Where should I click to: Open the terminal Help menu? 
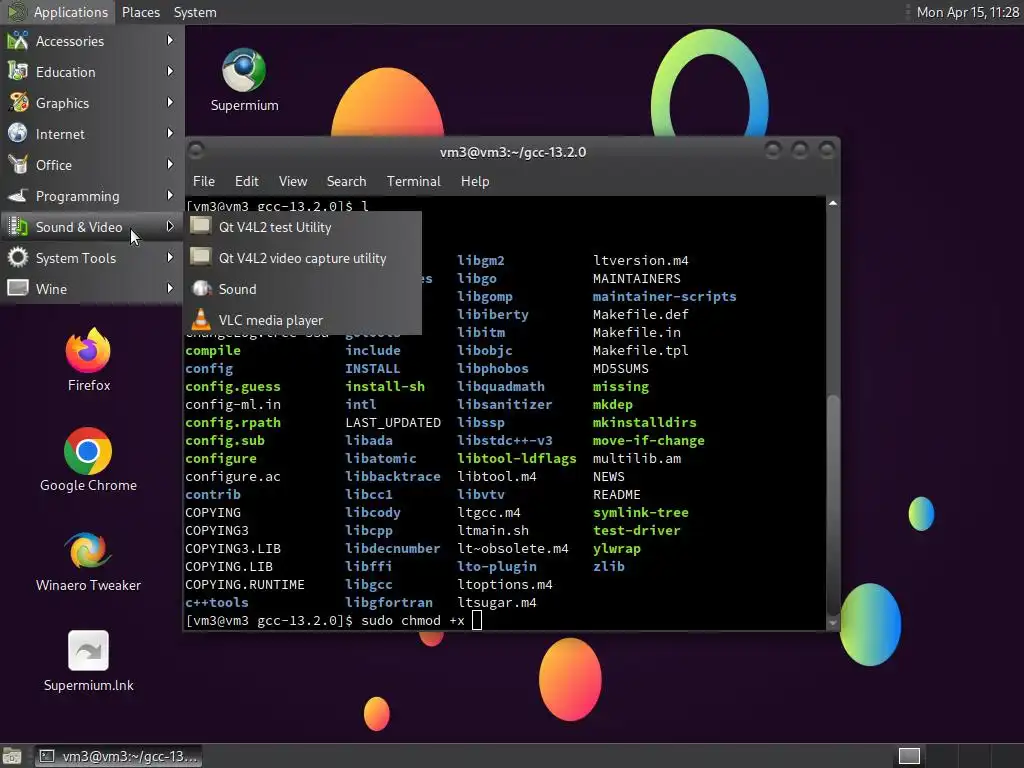click(x=475, y=181)
